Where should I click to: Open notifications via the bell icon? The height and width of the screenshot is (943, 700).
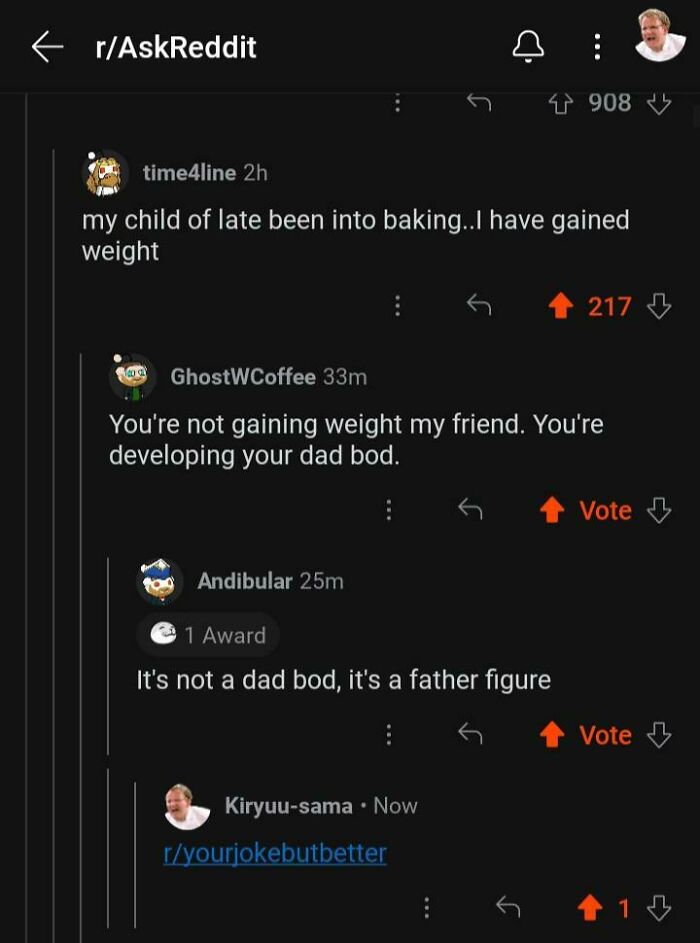tap(530, 46)
